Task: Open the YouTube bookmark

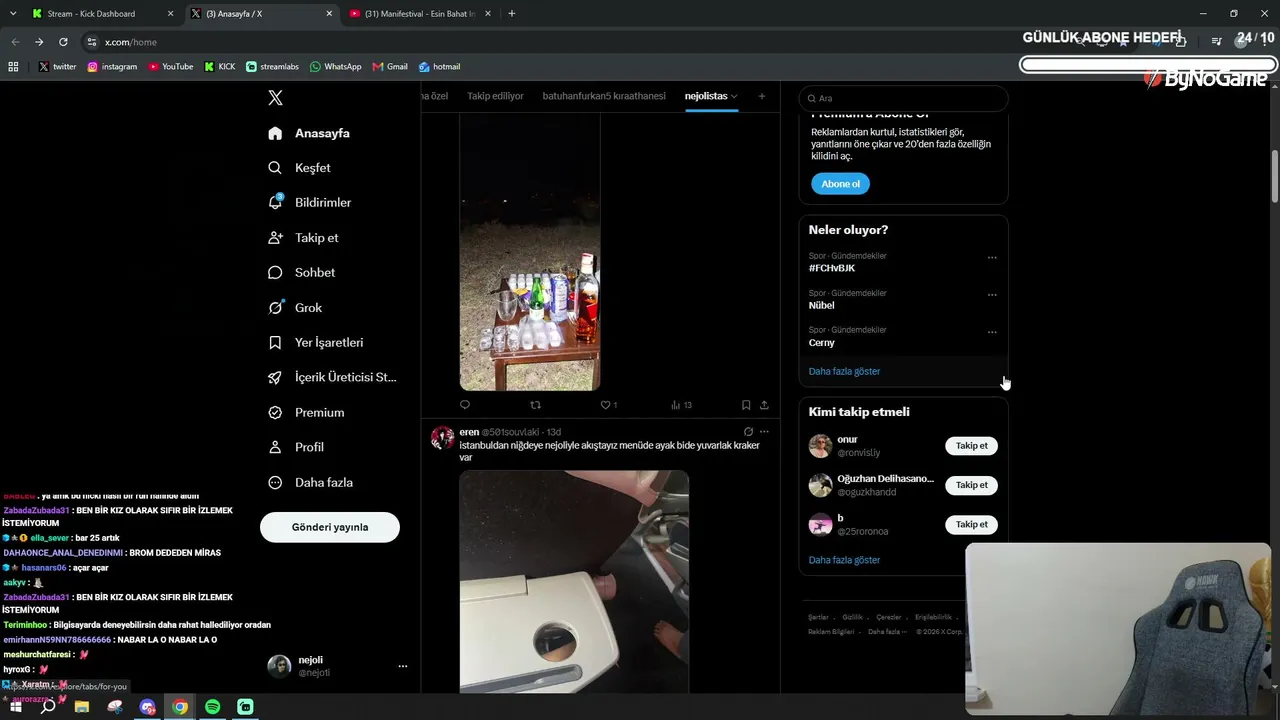Action: pos(171,67)
